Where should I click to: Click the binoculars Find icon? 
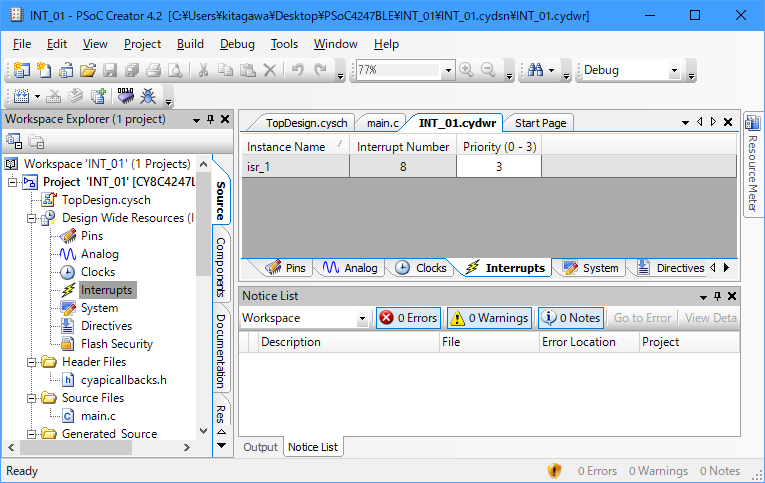[536, 70]
